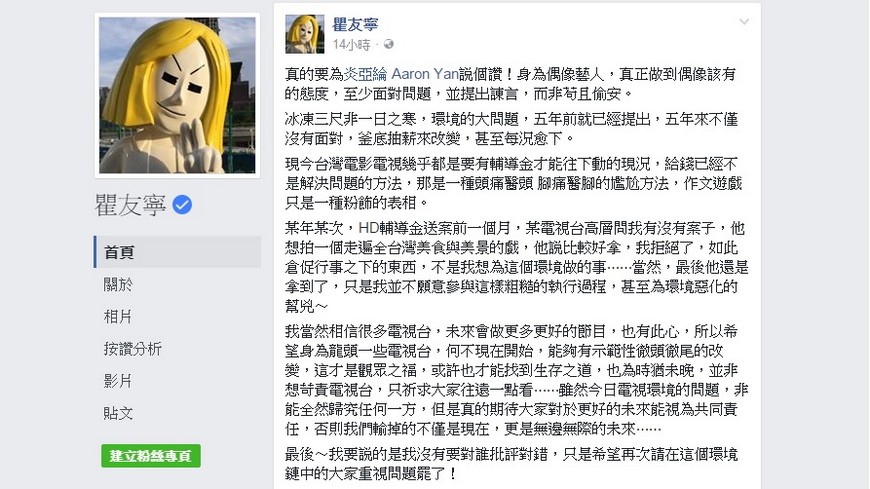Select the 首頁 tab in sidebar
Screen dimensions: 870x489
click(x=178, y=252)
